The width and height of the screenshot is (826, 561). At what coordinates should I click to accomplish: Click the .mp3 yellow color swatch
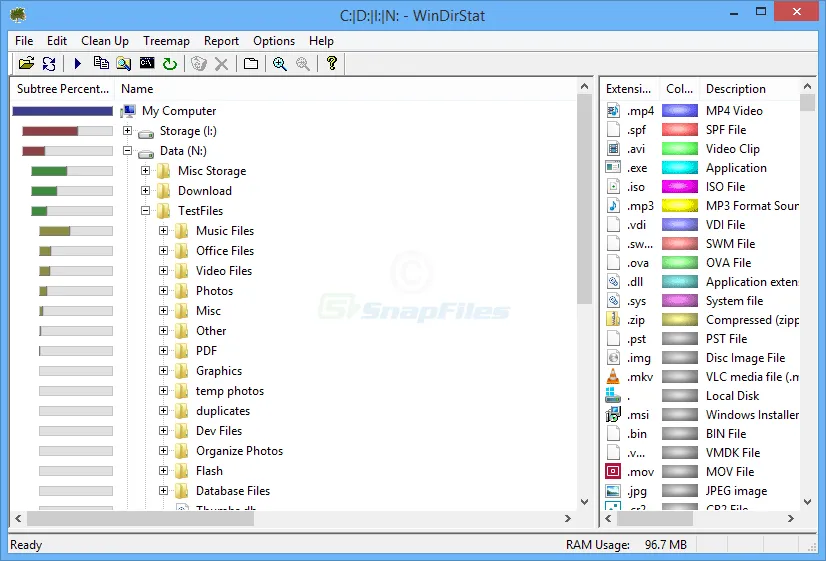coord(680,205)
